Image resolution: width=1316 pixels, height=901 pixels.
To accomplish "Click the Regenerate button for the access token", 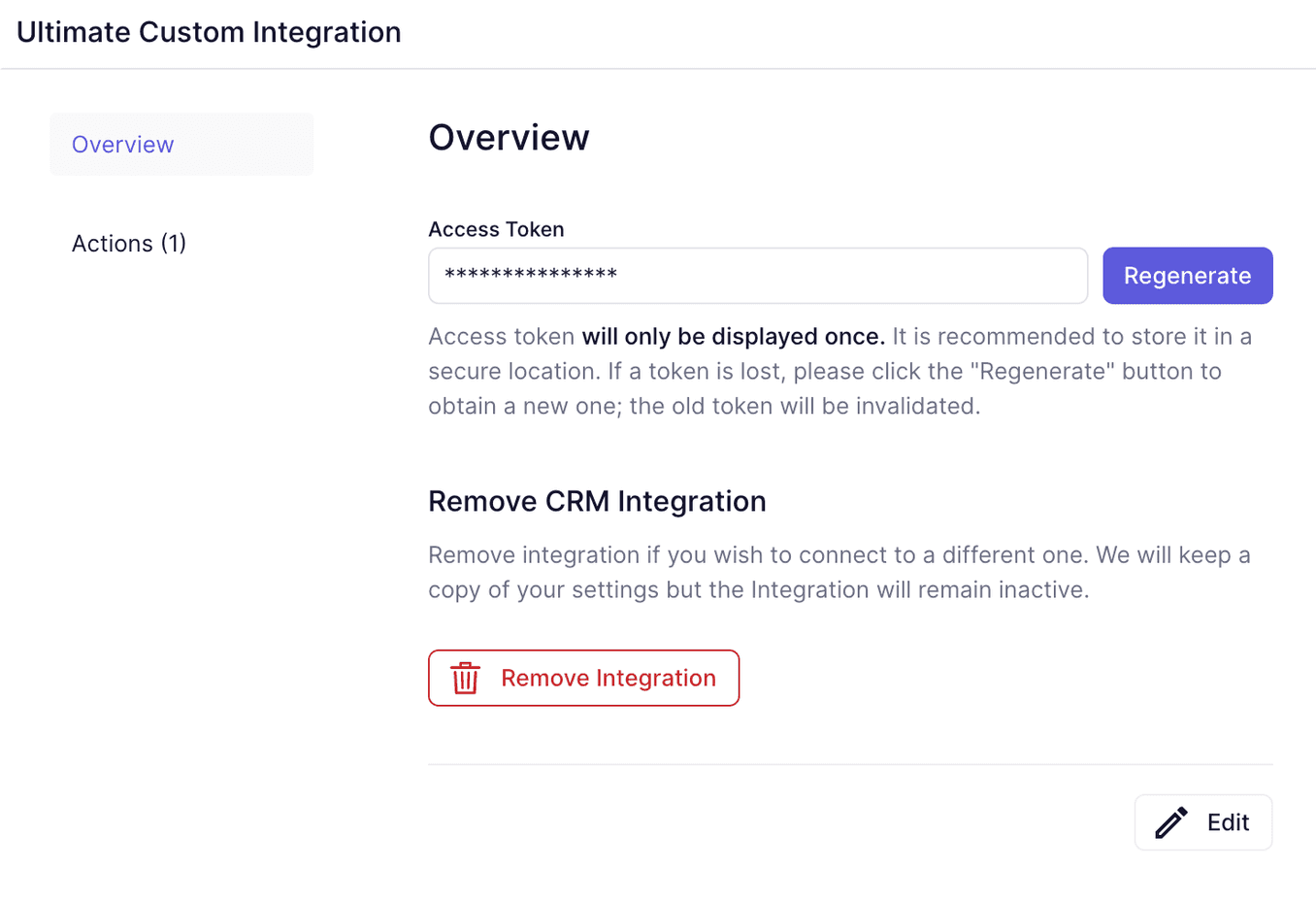I will 1187,276.
